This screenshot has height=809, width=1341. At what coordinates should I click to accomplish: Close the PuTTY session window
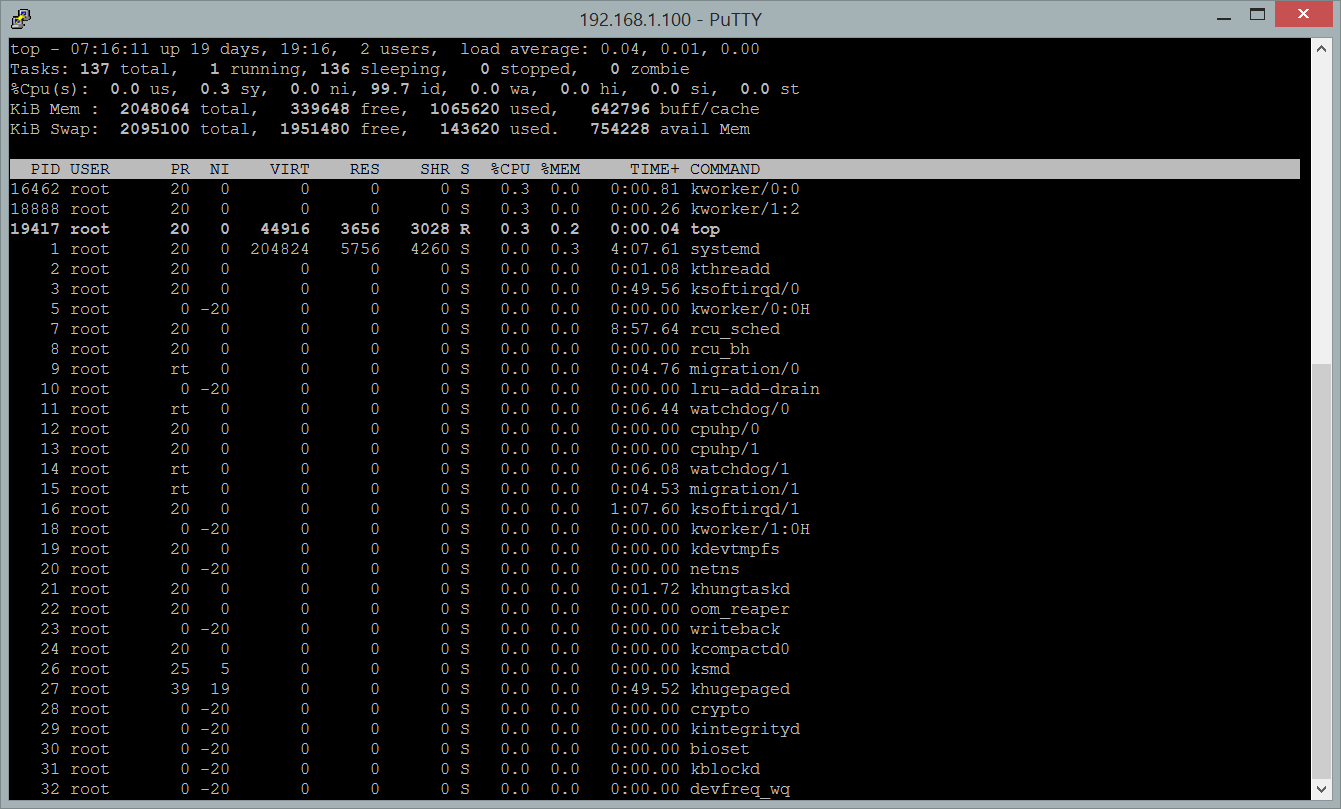point(1302,15)
